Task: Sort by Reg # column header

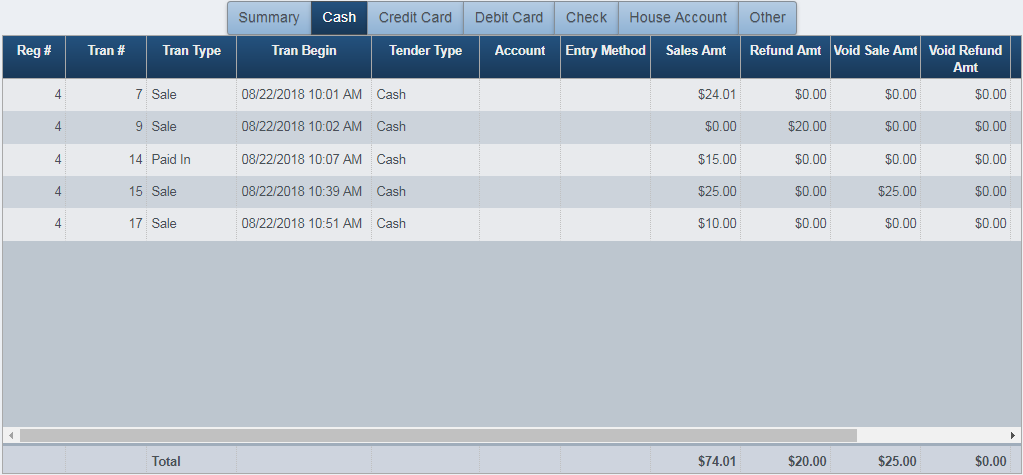Action: click(34, 51)
